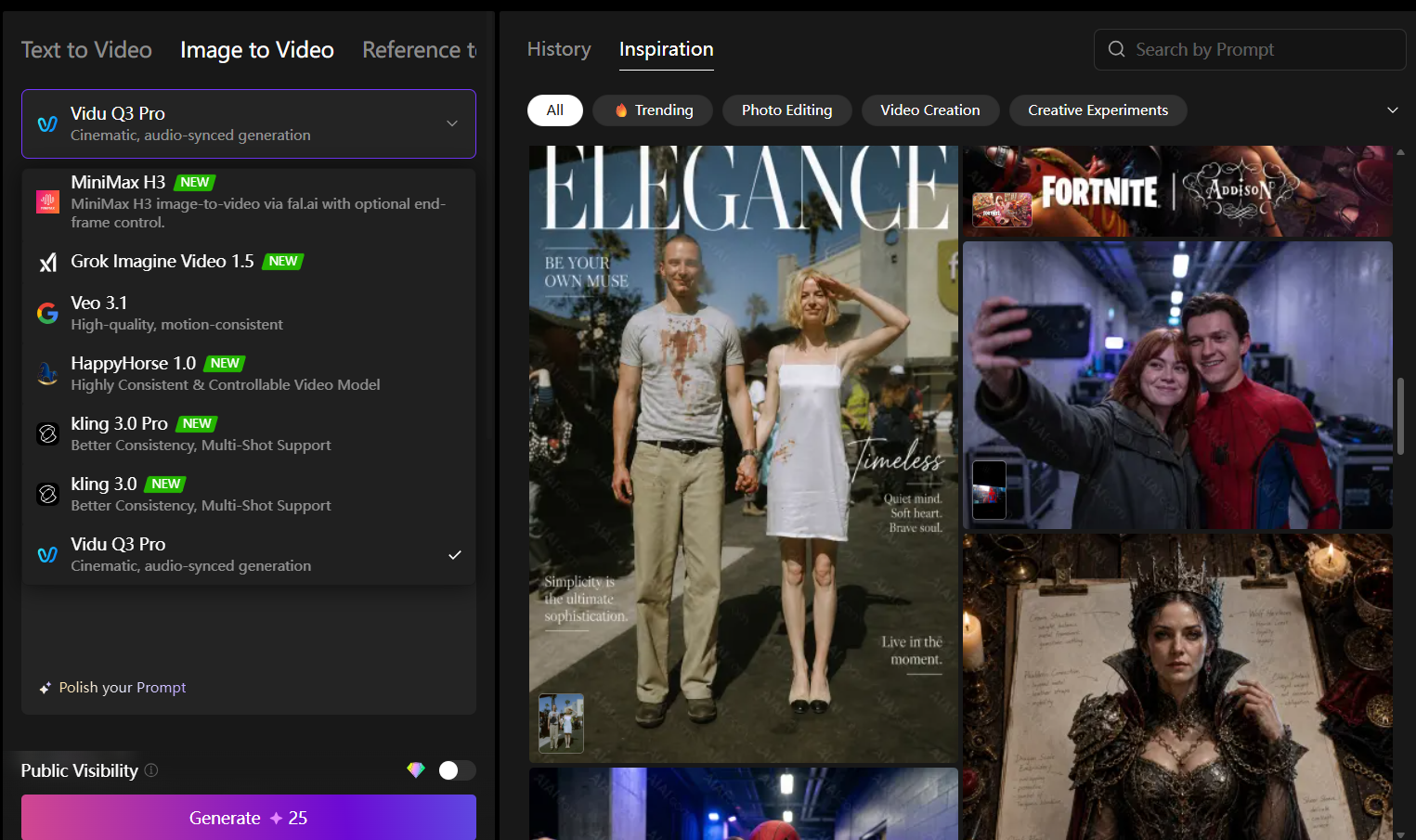This screenshot has height=840, width=1416.
Task: Open the Spider-Man selfie image
Action: [1177, 385]
